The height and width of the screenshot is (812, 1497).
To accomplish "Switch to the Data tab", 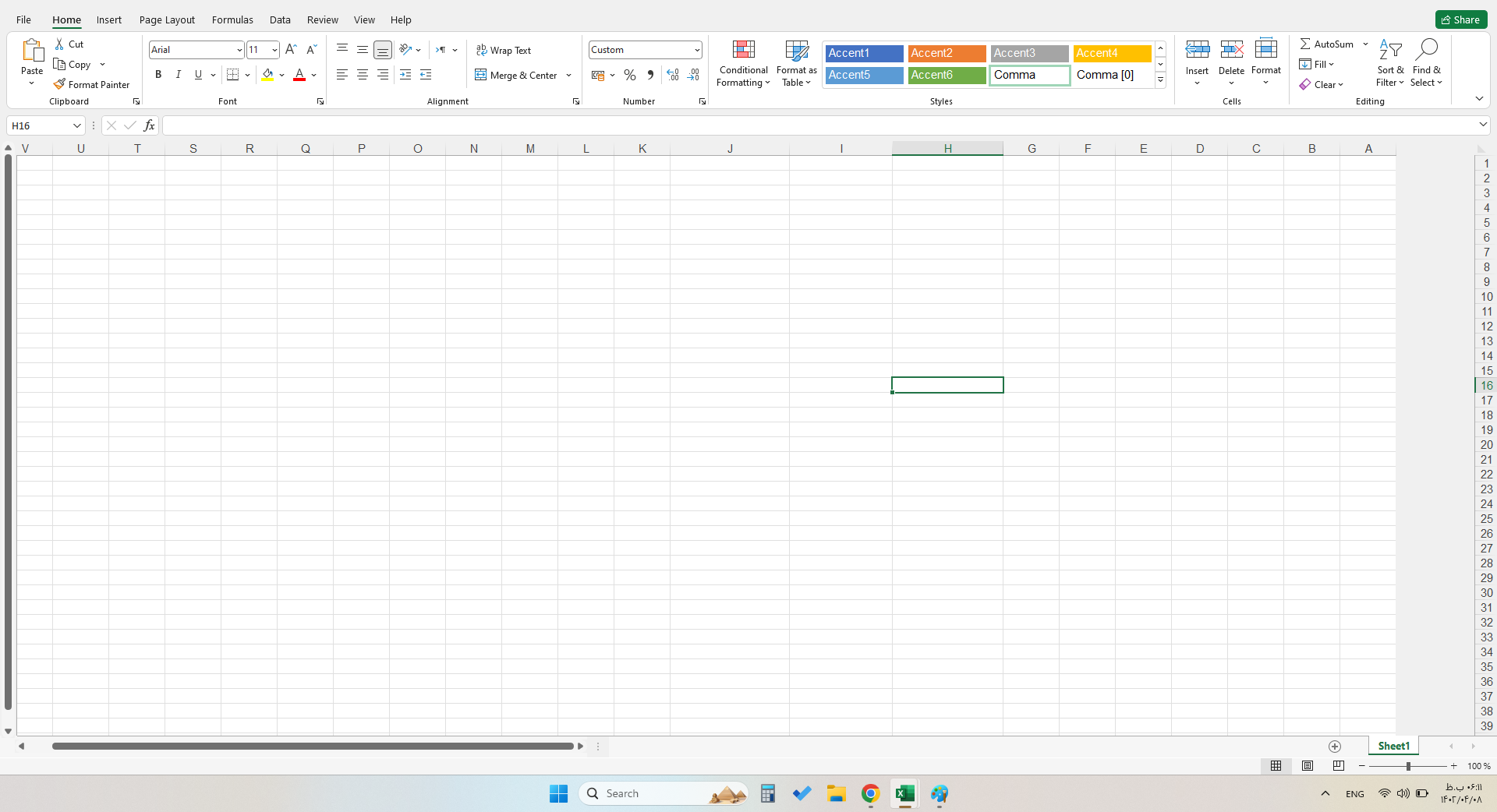I will [x=280, y=19].
